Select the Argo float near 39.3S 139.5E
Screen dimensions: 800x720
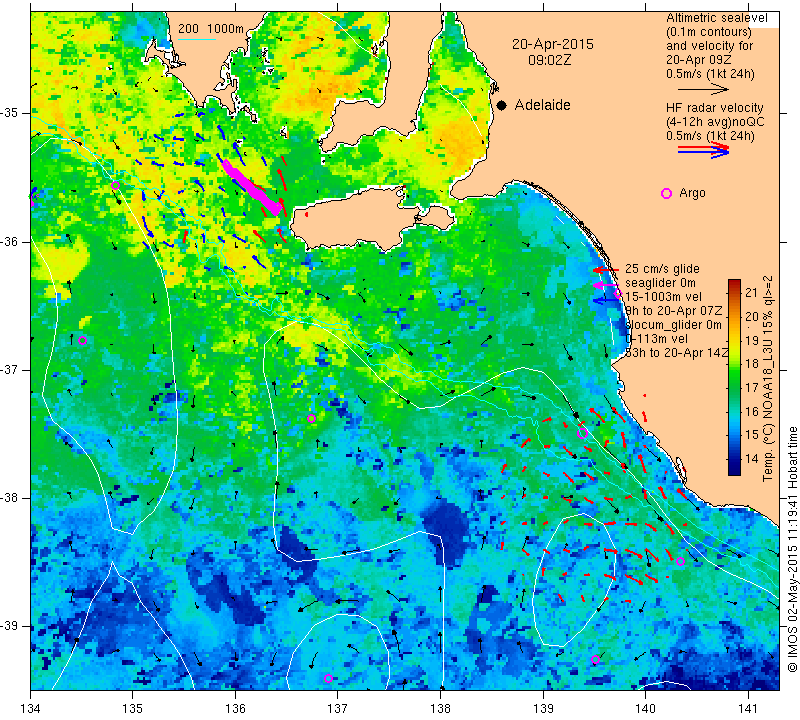595,659
